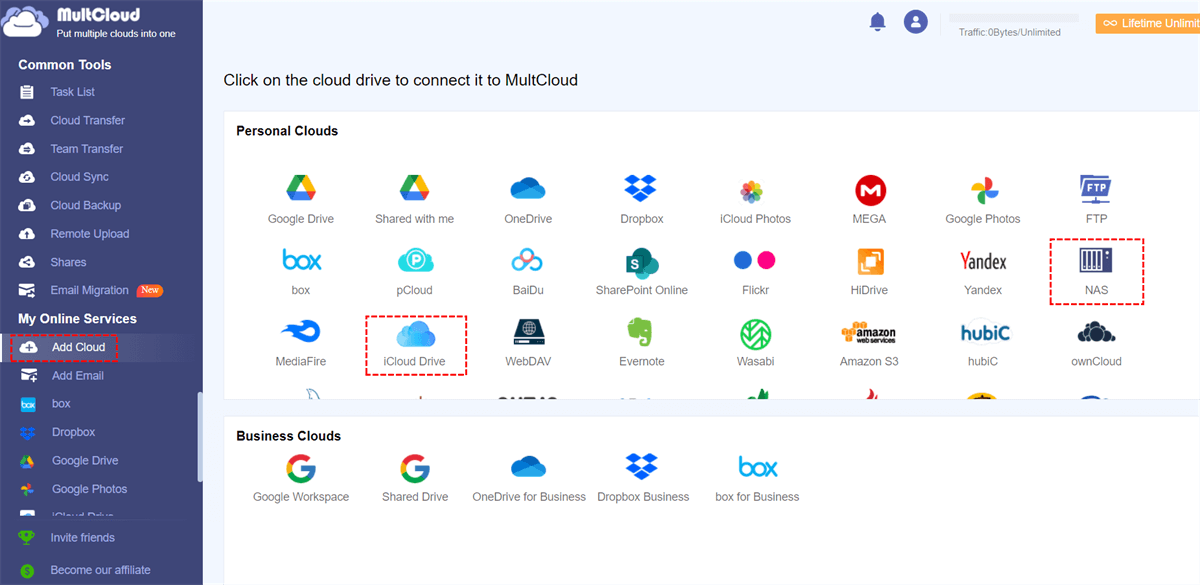This screenshot has width=1200, height=585.
Task: Open Task List in sidebar
Action: [72, 92]
